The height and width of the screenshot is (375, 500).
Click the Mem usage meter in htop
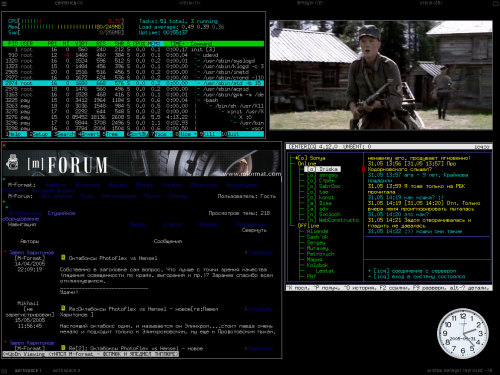coord(66,27)
